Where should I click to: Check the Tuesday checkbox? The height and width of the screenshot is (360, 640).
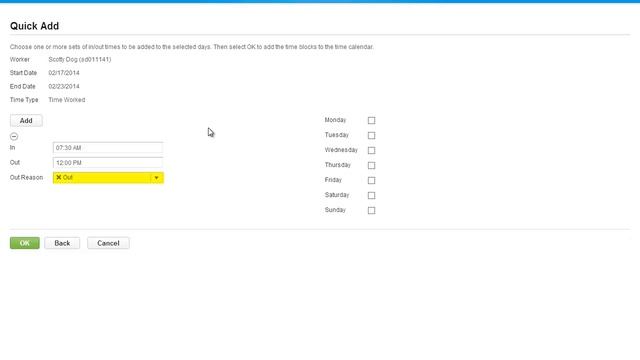click(371, 136)
